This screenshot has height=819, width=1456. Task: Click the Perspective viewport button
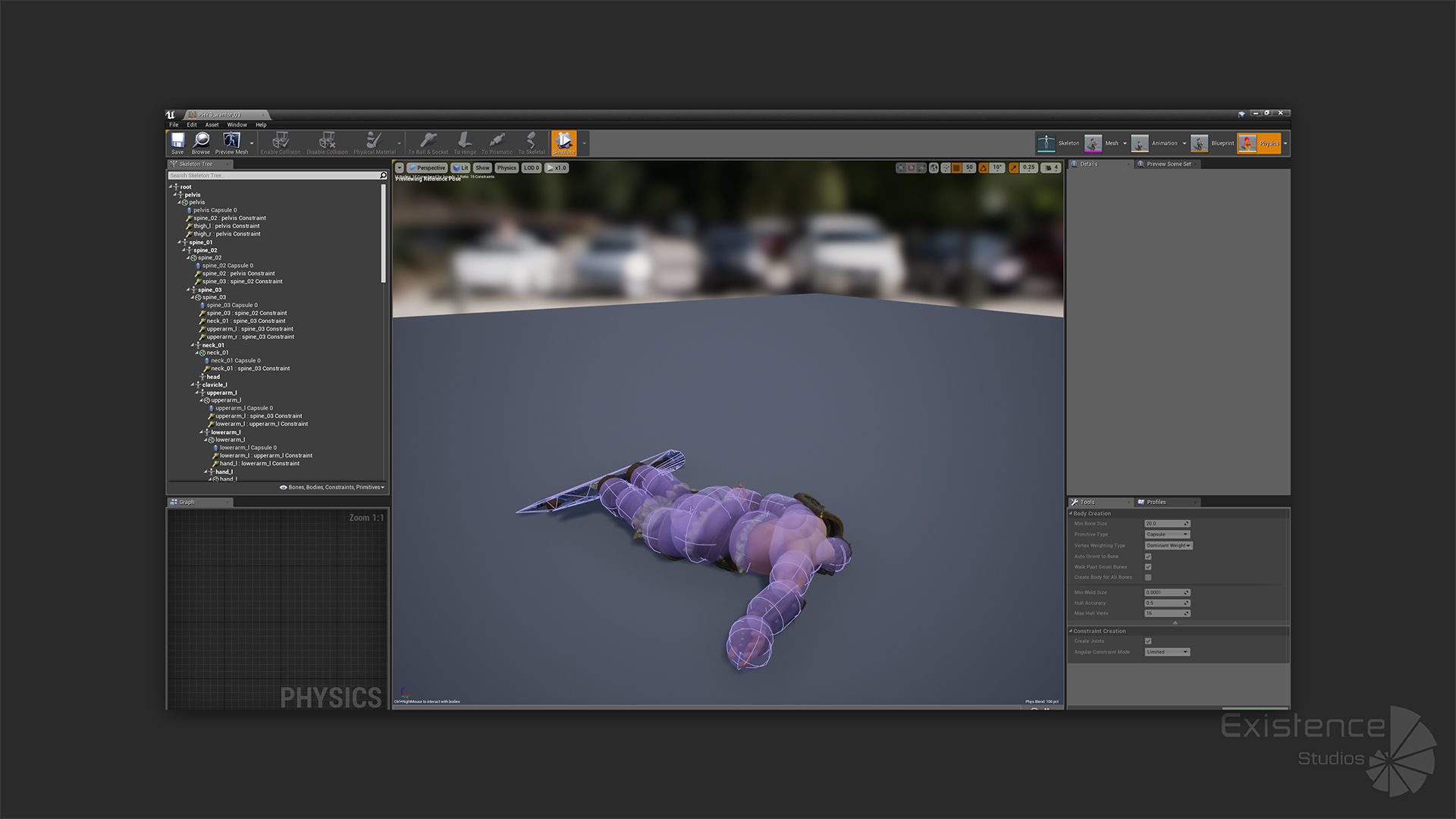pyautogui.click(x=427, y=168)
